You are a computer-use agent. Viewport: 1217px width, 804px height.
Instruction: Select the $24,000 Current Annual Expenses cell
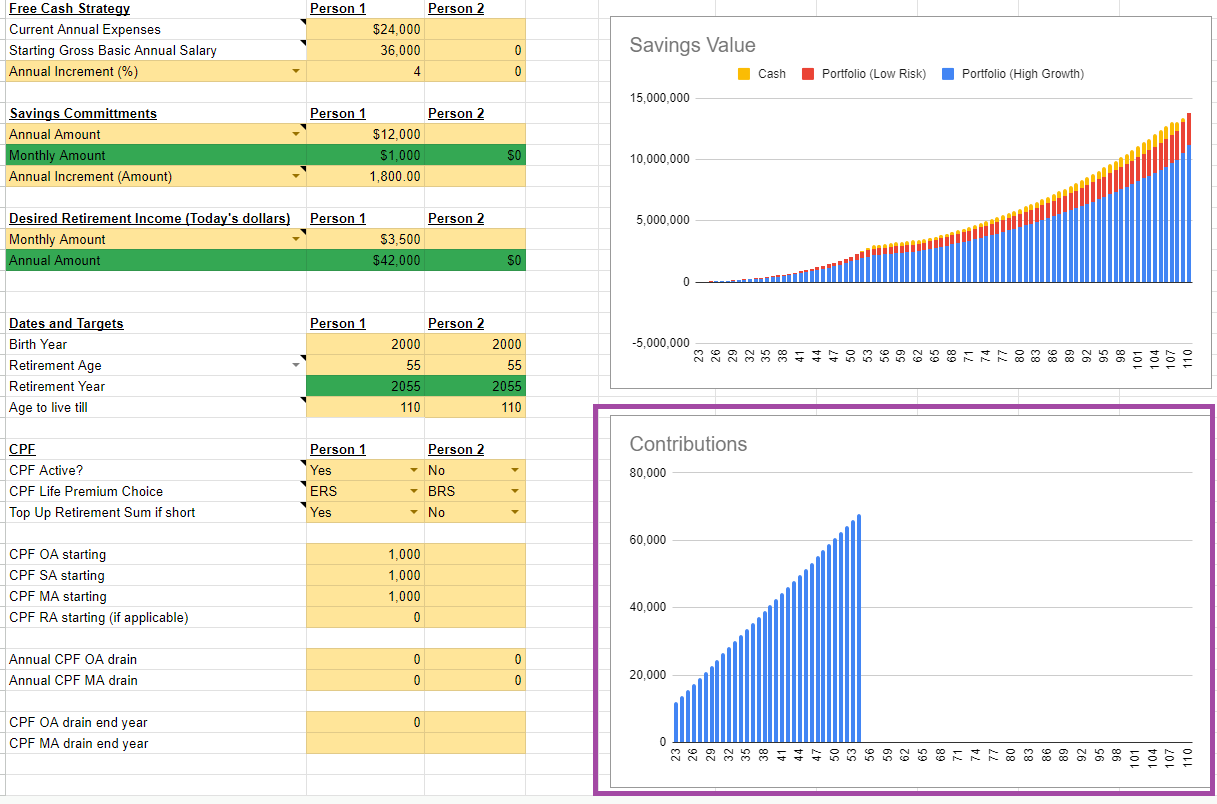pyautogui.click(x=365, y=30)
